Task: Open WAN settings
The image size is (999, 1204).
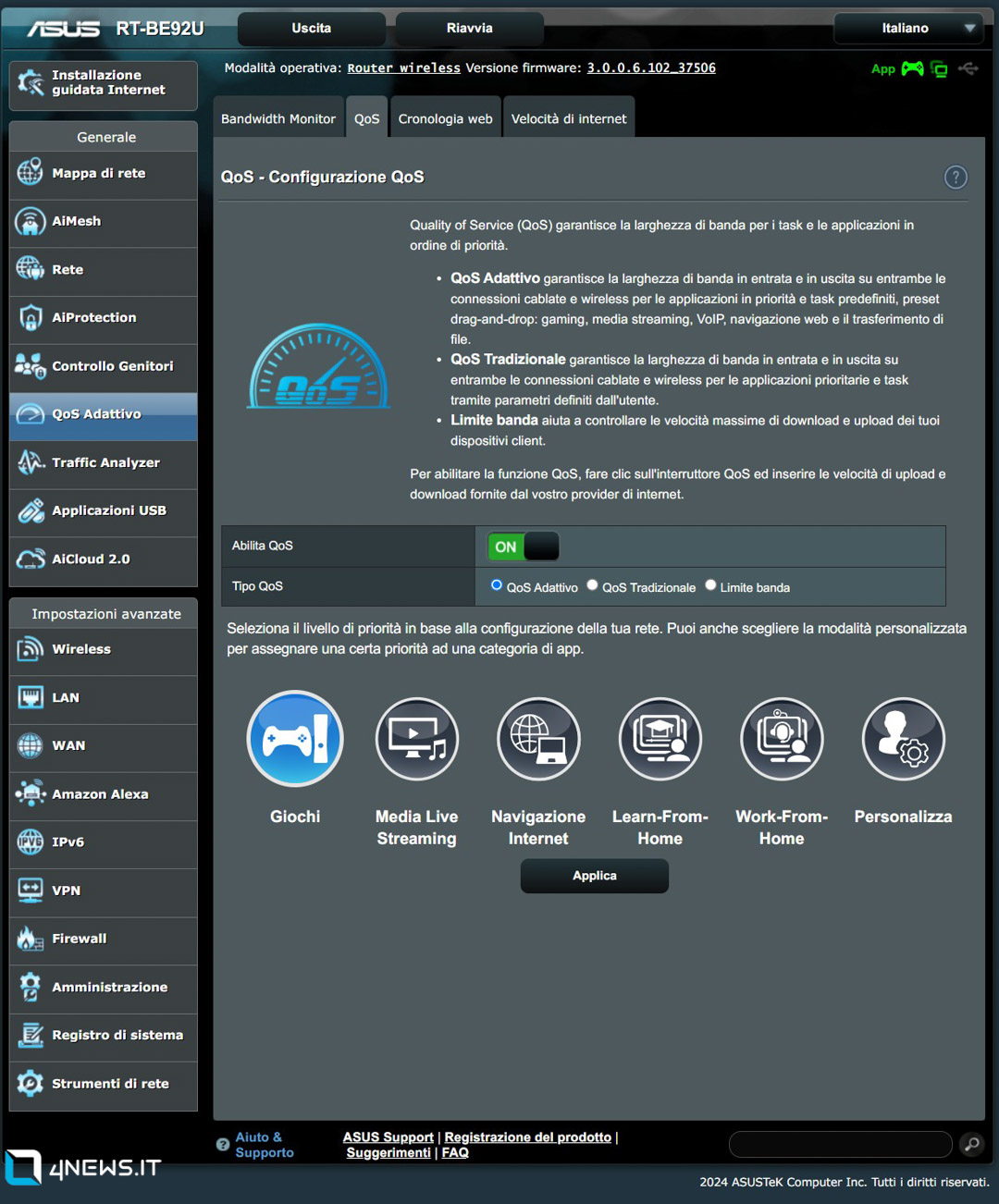Action: coord(103,746)
